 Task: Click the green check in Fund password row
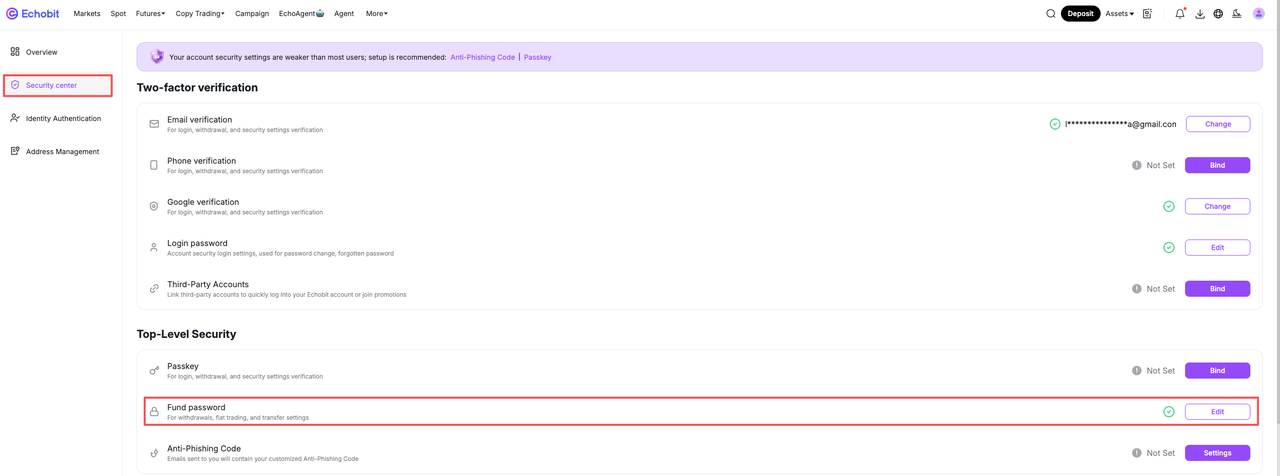pos(1169,412)
